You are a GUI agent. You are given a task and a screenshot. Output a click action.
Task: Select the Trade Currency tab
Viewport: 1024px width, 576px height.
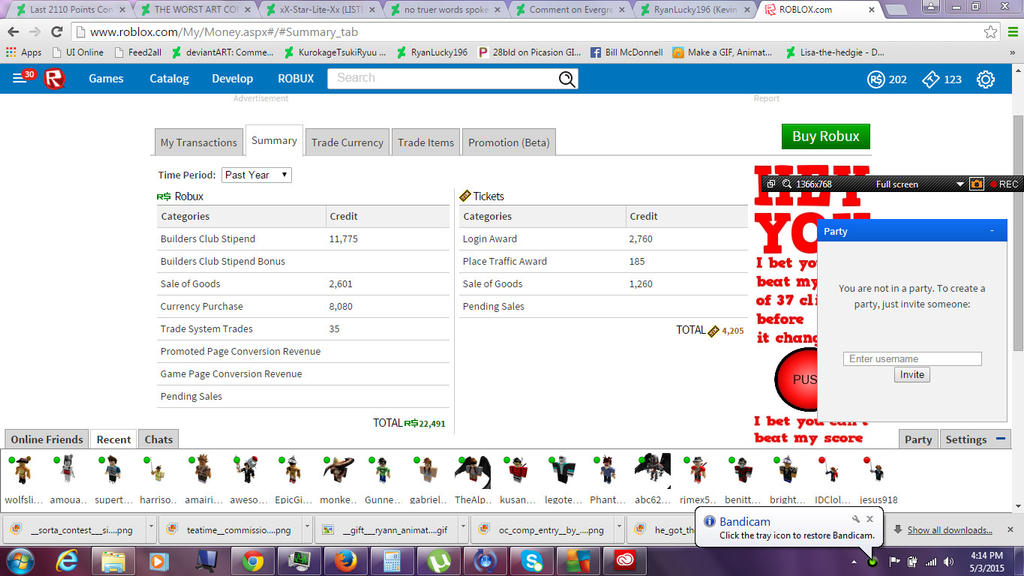[x=347, y=142]
